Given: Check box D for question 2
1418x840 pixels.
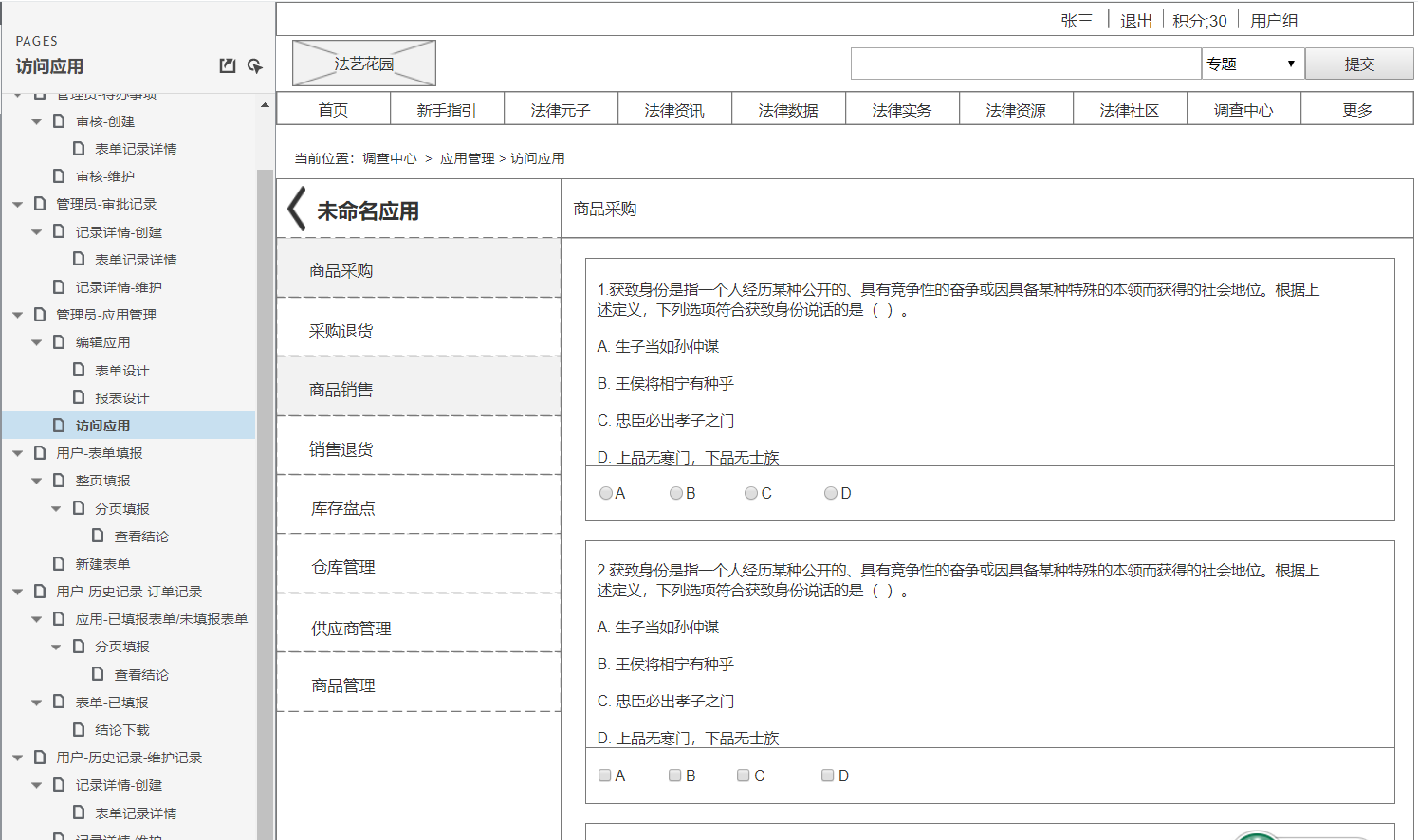Looking at the screenshot, I should [828, 776].
